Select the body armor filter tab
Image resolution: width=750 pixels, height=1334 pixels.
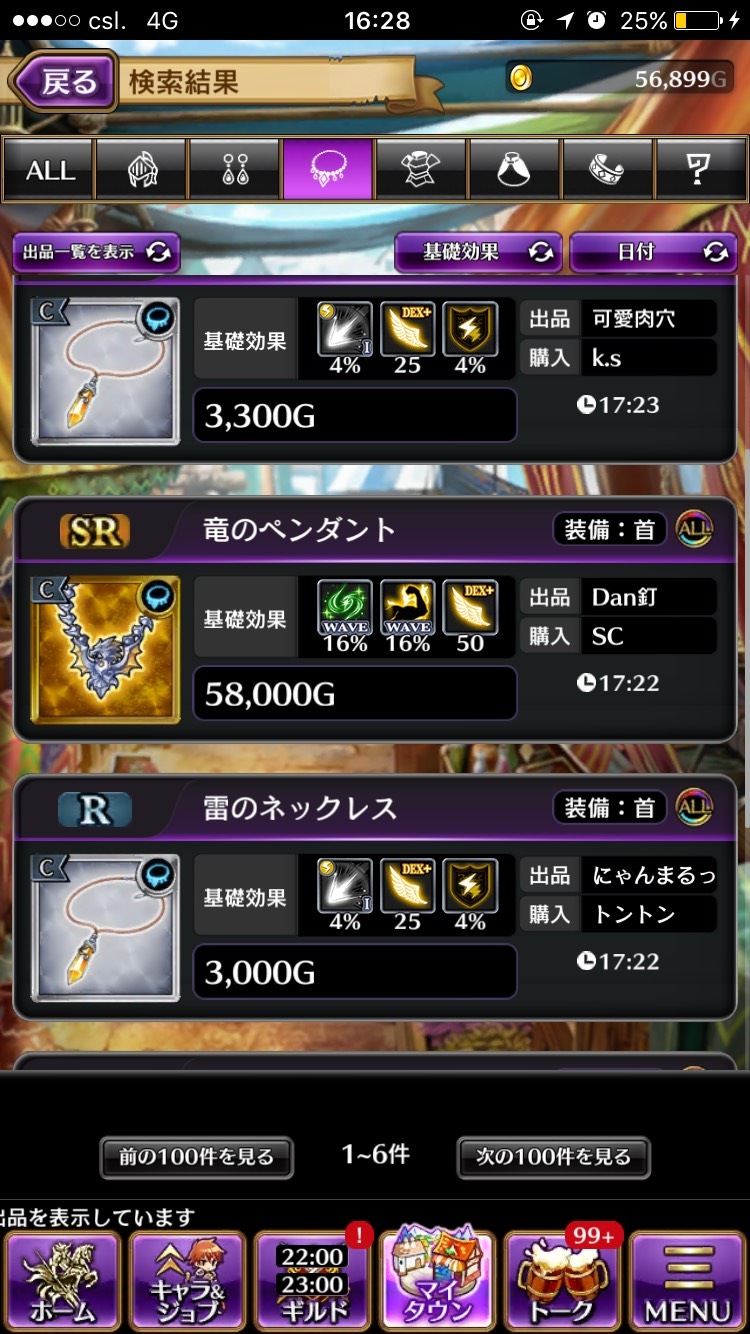[x=421, y=170]
